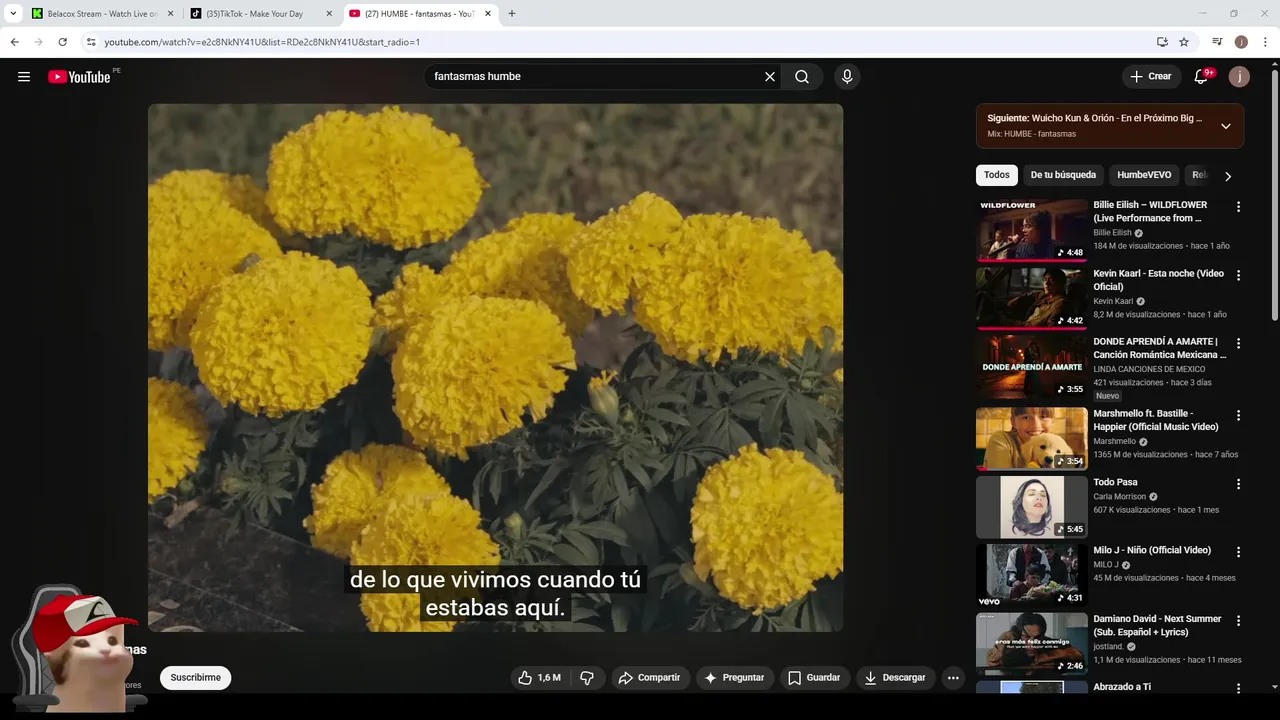Open options for Milo J Niño video

[1238, 552]
